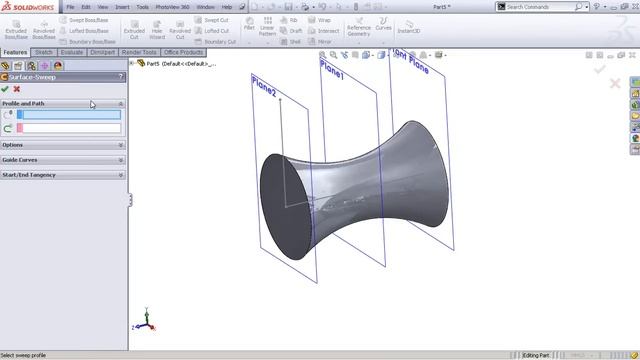Click the Search Commands field

tap(539, 7)
